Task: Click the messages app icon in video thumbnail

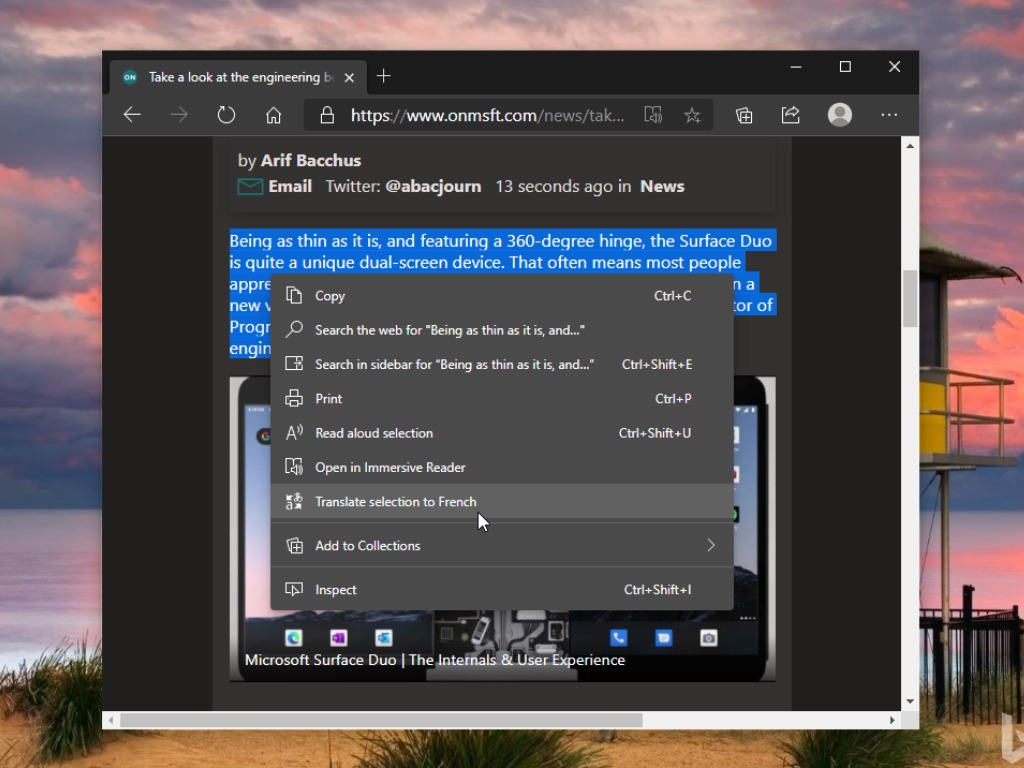Action: click(664, 637)
